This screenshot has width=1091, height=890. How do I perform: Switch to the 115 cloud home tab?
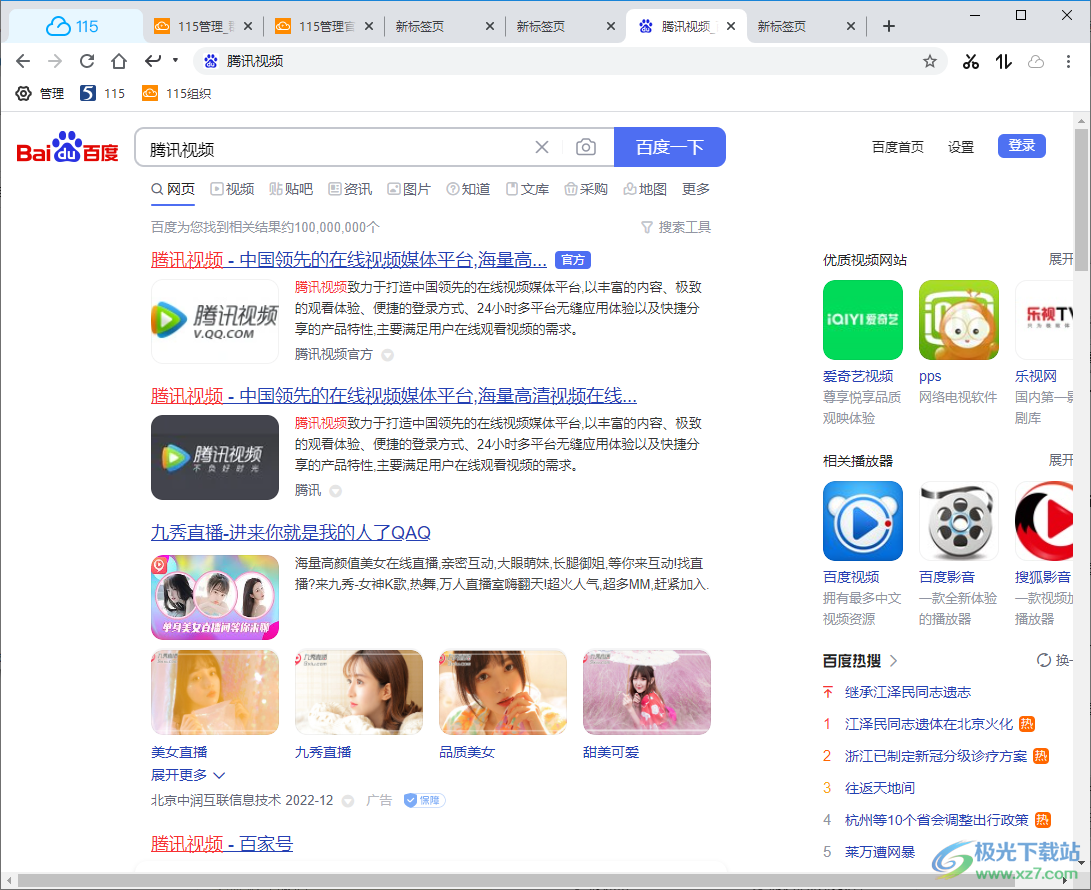[x=73, y=26]
